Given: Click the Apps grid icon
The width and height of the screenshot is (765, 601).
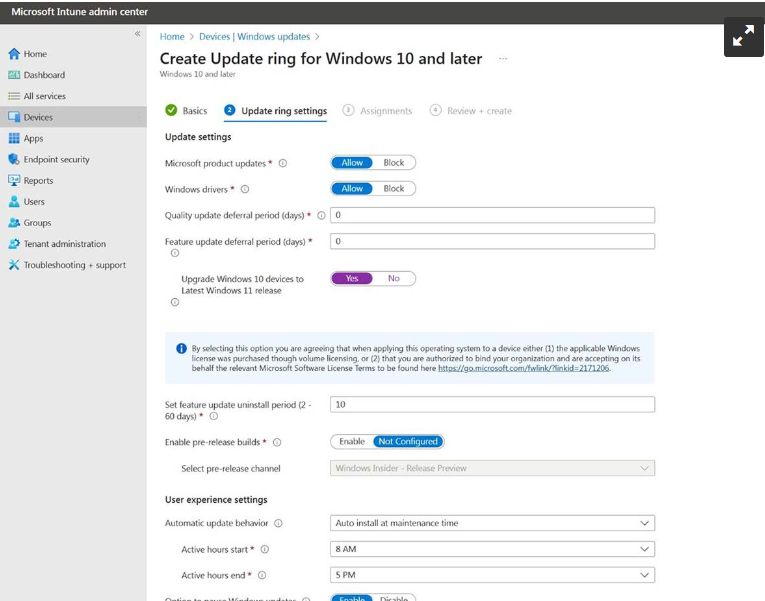Looking at the screenshot, I should click(x=14, y=138).
